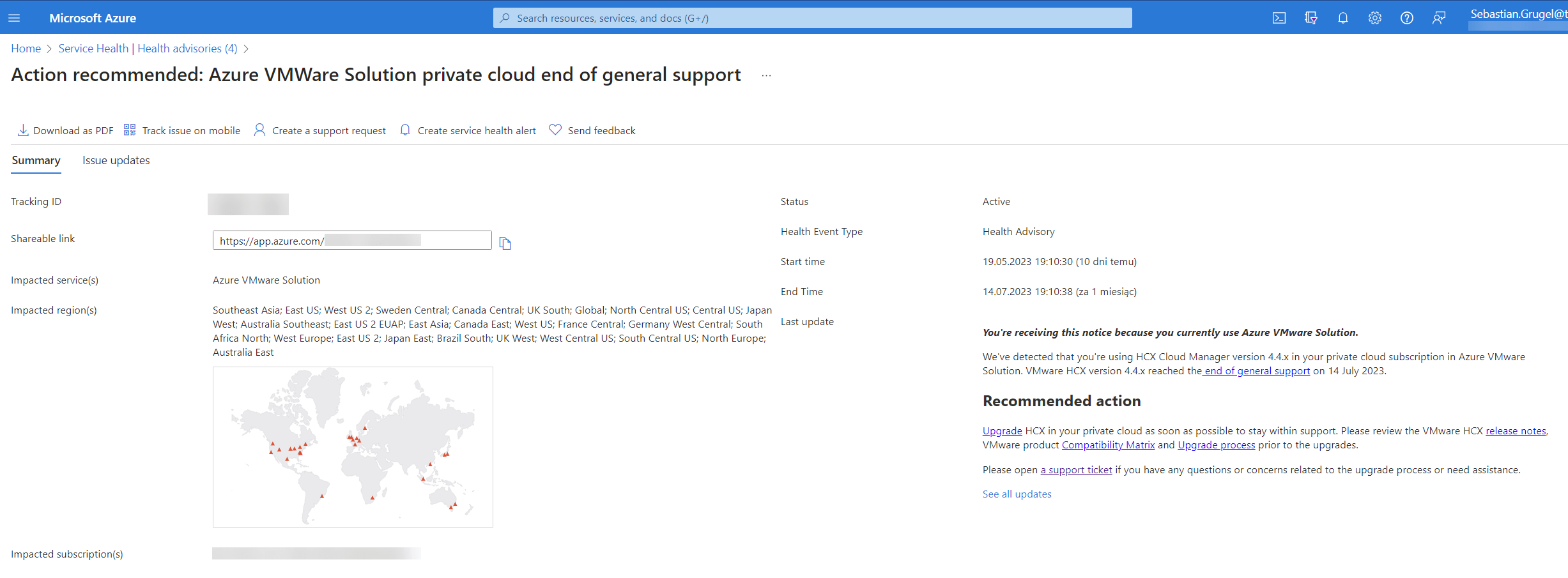1568x578 pixels.
Task: Open Cloud Shell from the top bar
Action: (x=1279, y=18)
